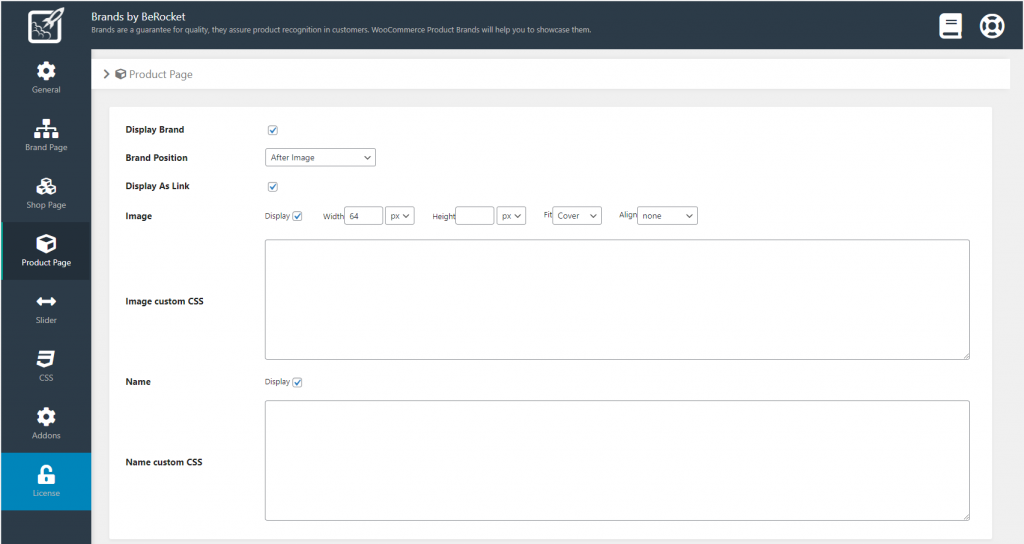Image resolution: width=1024 pixels, height=544 pixels.
Task: Open the Brand Position dropdown
Action: point(320,158)
